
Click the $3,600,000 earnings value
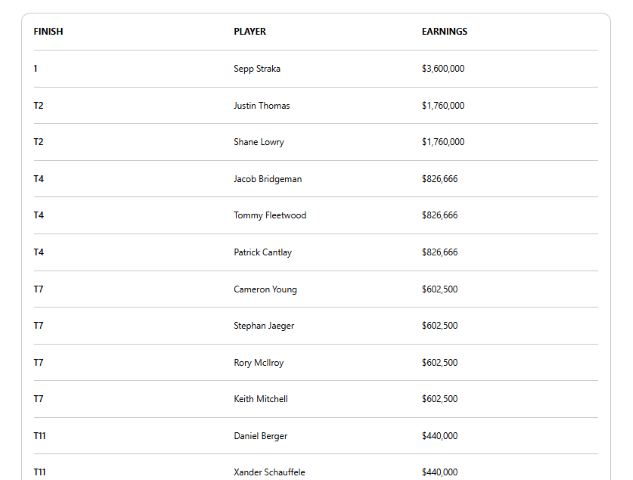(x=443, y=69)
